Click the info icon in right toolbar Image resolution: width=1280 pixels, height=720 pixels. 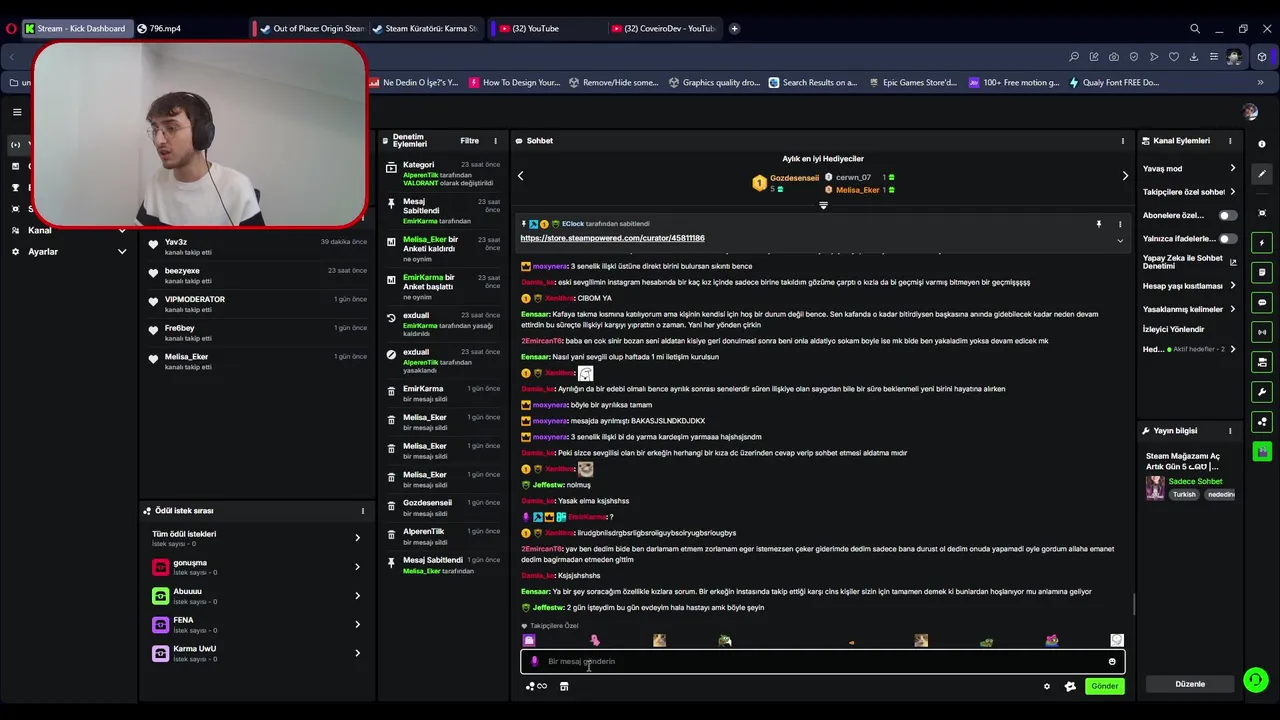pos(1262,144)
